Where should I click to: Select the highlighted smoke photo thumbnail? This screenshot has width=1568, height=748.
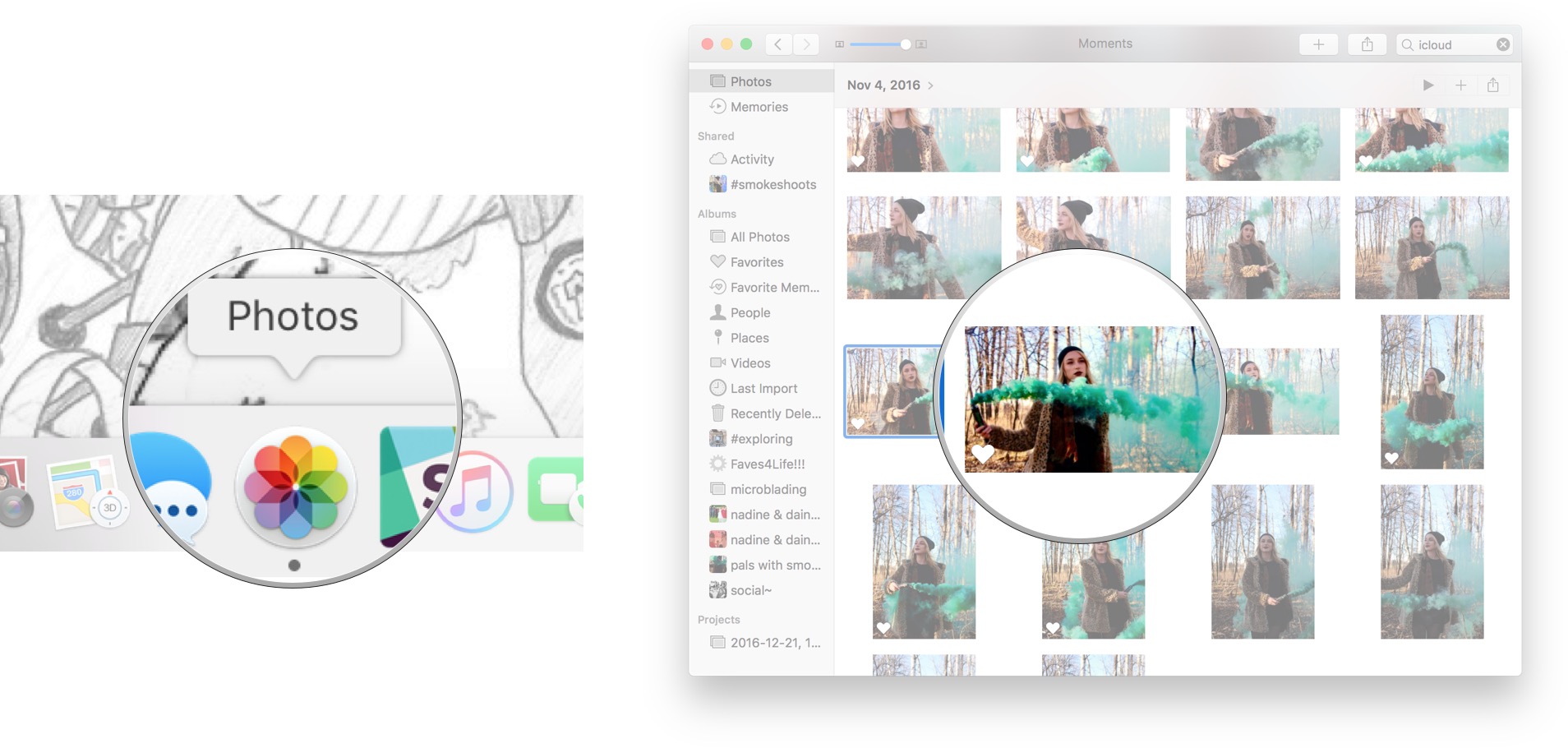pos(892,391)
